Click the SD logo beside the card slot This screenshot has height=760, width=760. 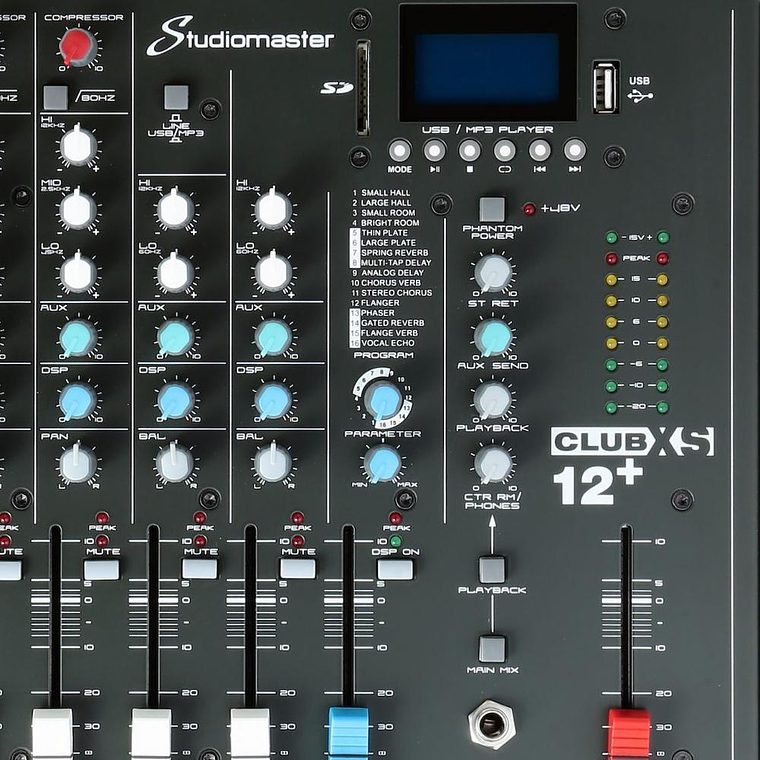(x=337, y=88)
